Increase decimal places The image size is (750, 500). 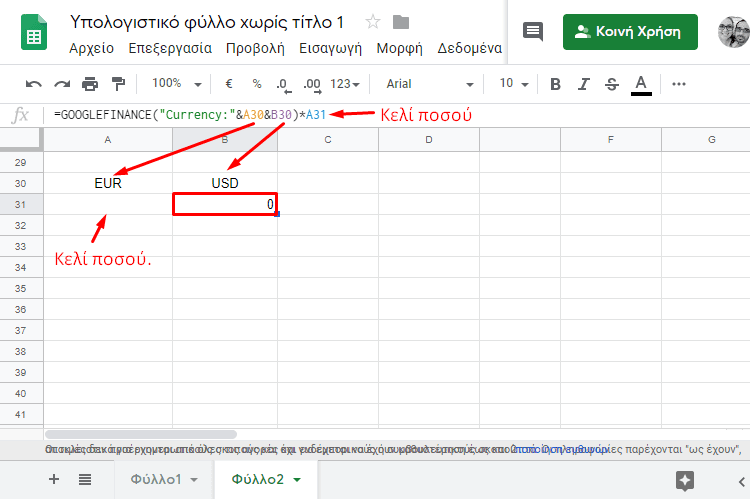(x=312, y=85)
